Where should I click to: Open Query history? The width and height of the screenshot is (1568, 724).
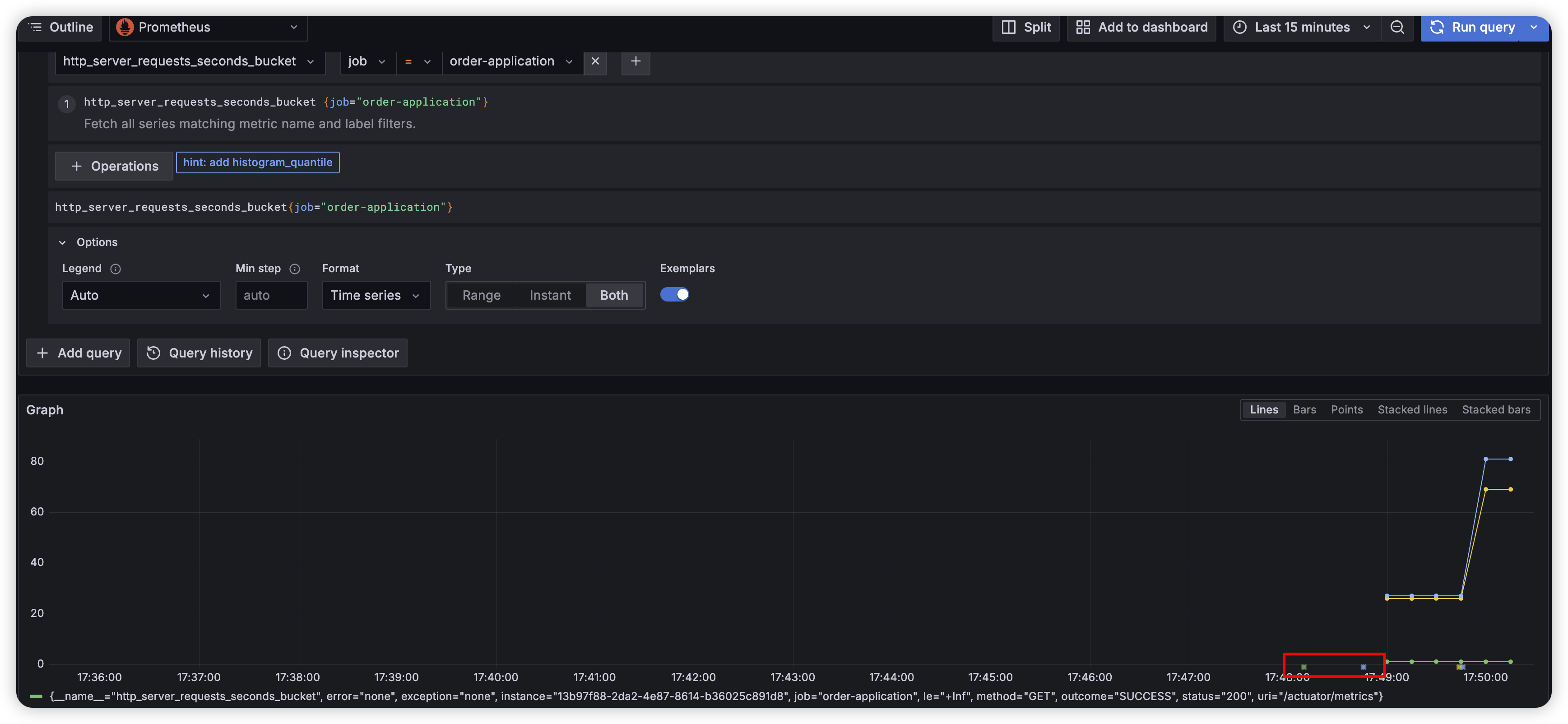(x=199, y=353)
